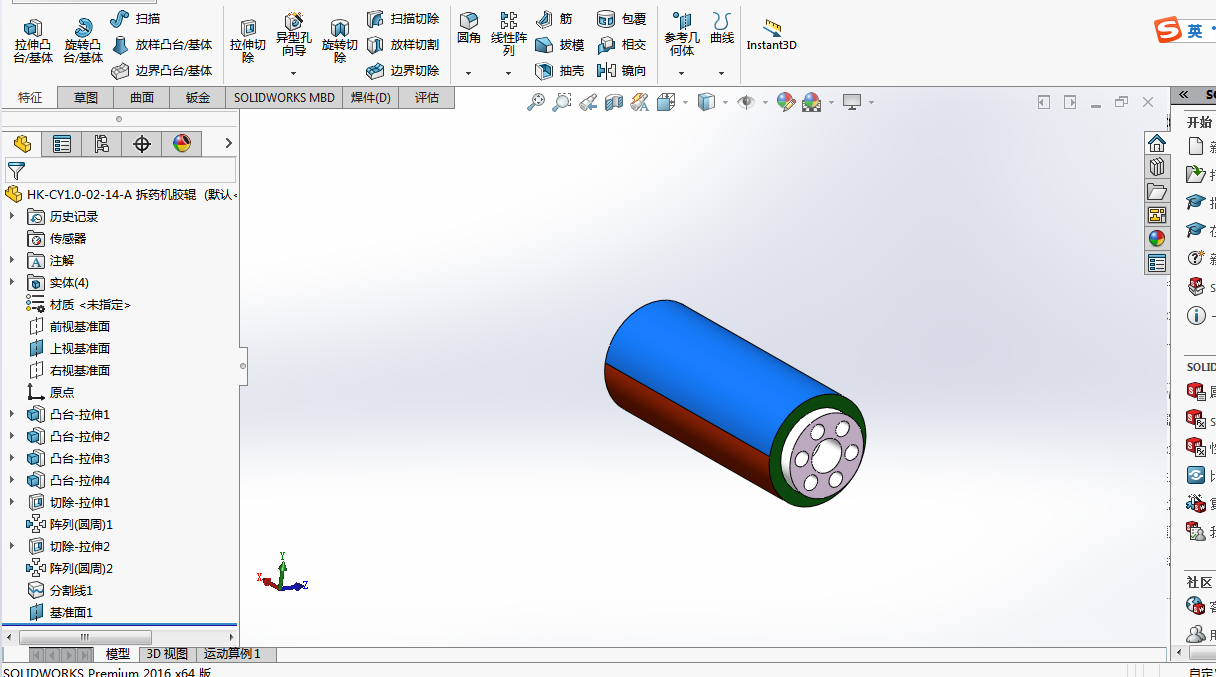Open the File Explorer folder icon in task pane
The image size is (1216, 677).
[x=1157, y=191]
